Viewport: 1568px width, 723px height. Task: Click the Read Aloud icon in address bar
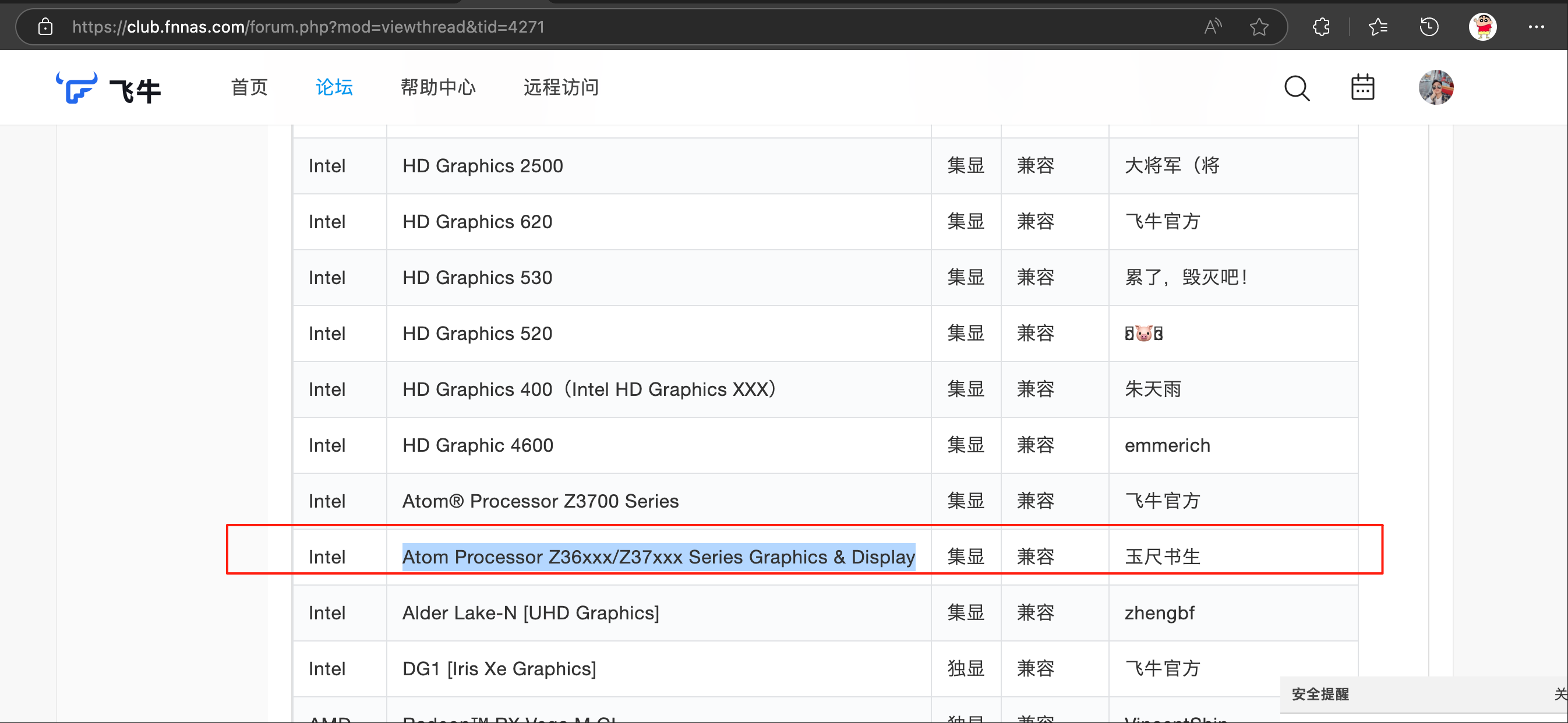click(x=1212, y=27)
